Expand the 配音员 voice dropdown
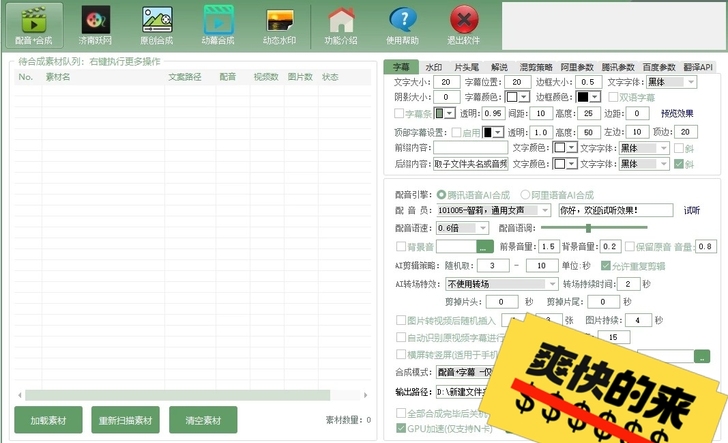 coord(494,210)
